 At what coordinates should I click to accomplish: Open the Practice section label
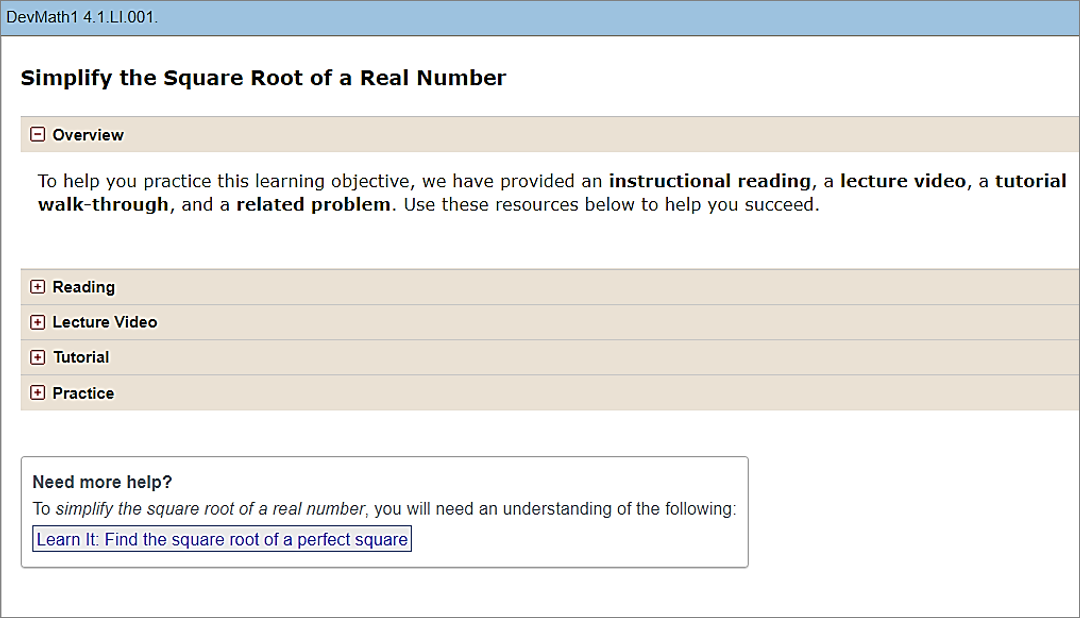point(83,393)
